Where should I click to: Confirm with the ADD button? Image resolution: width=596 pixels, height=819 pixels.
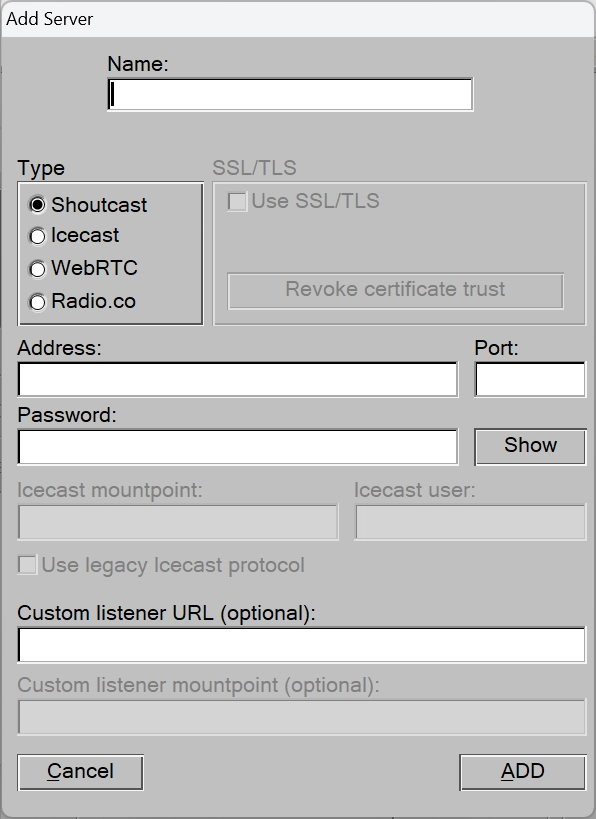[x=522, y=772]
